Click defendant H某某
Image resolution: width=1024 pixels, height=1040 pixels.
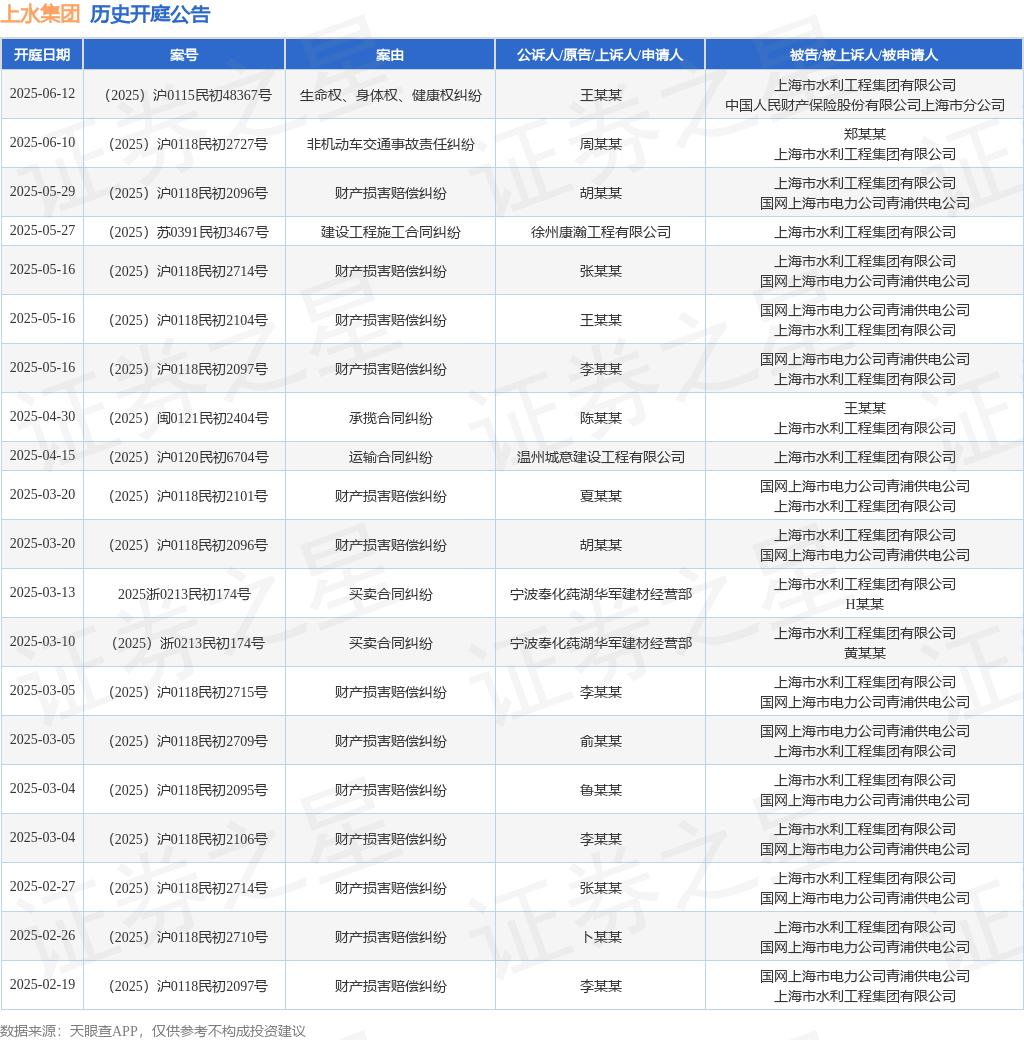tap(865, 604)
